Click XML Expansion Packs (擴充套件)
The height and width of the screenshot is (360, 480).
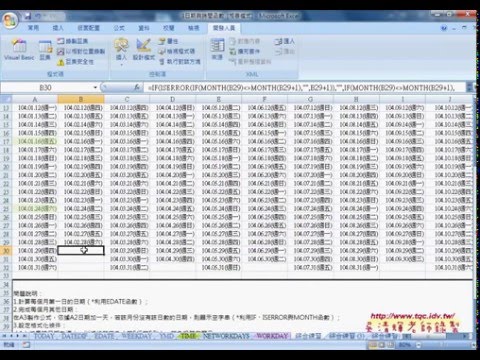click(x=245, y=51)
